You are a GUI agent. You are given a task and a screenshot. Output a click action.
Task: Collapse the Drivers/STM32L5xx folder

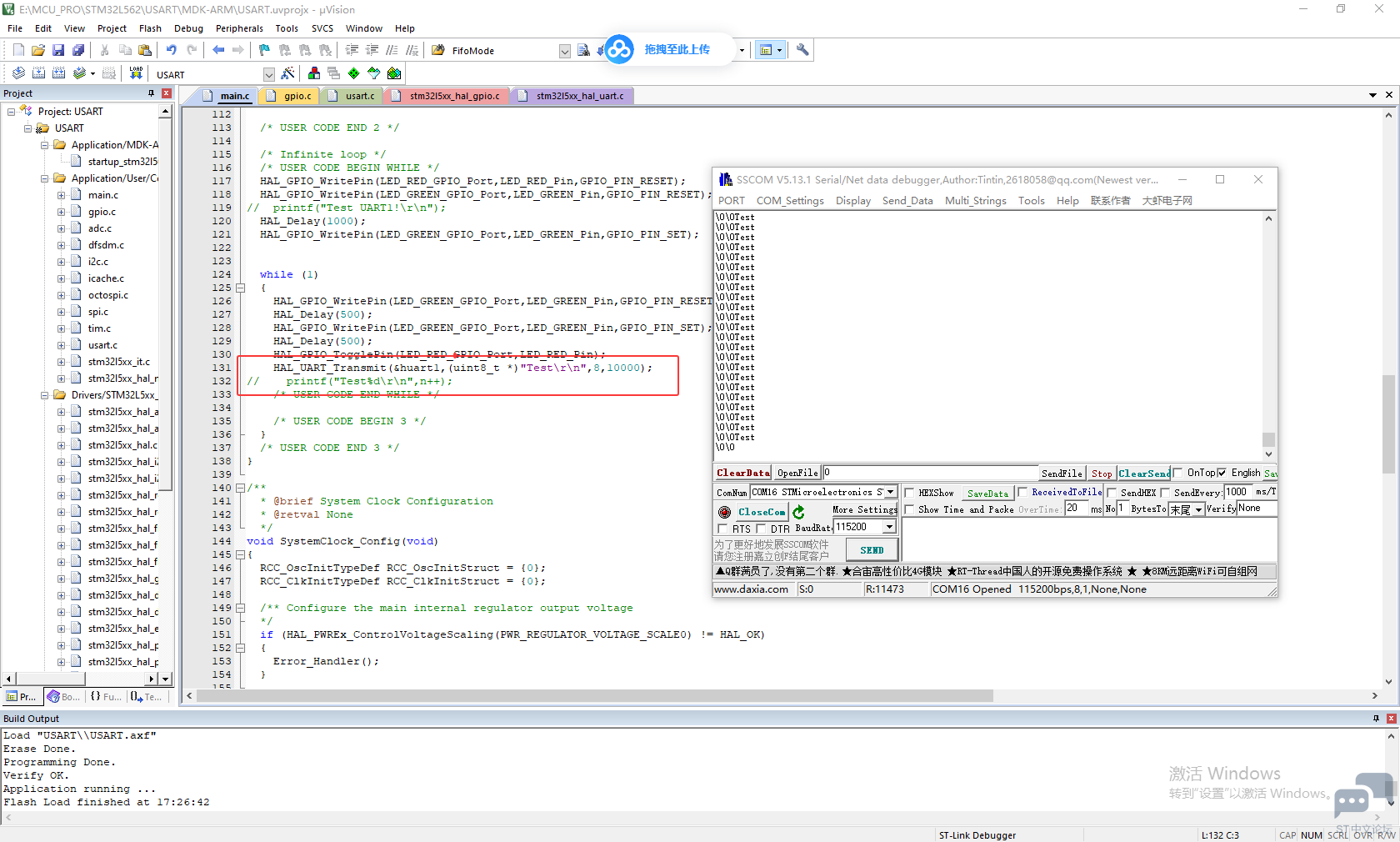44,395
